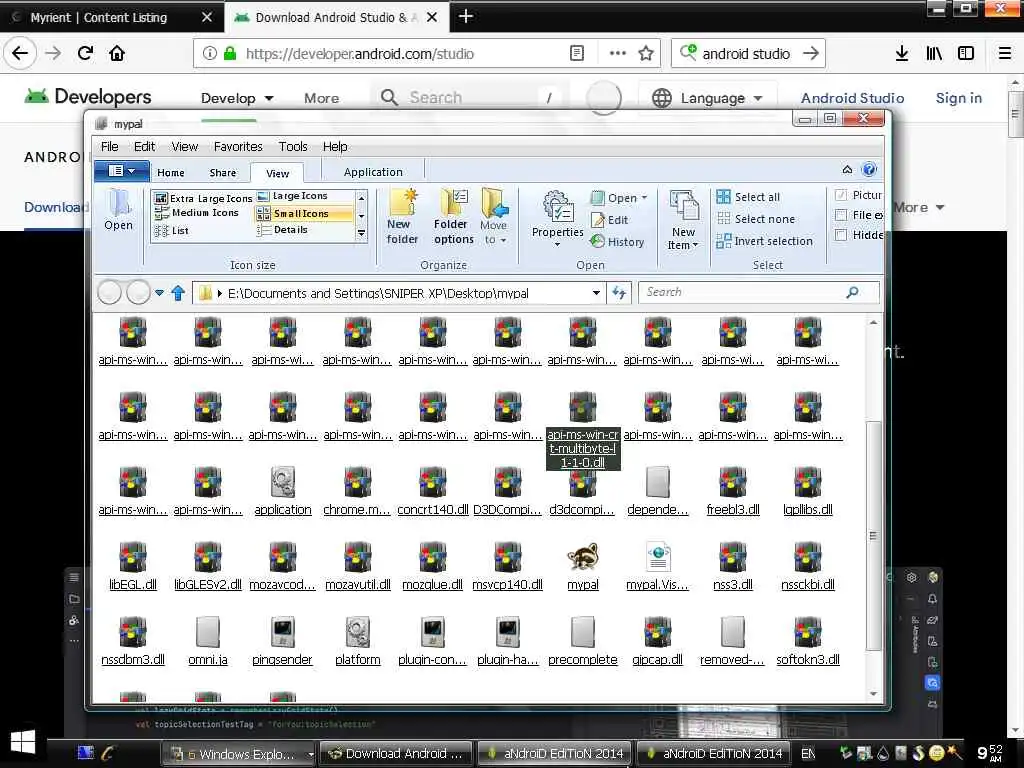This screenshot has width=1024, height=768.
Task: Click the explorer Search field
Action: coord(759,292)
